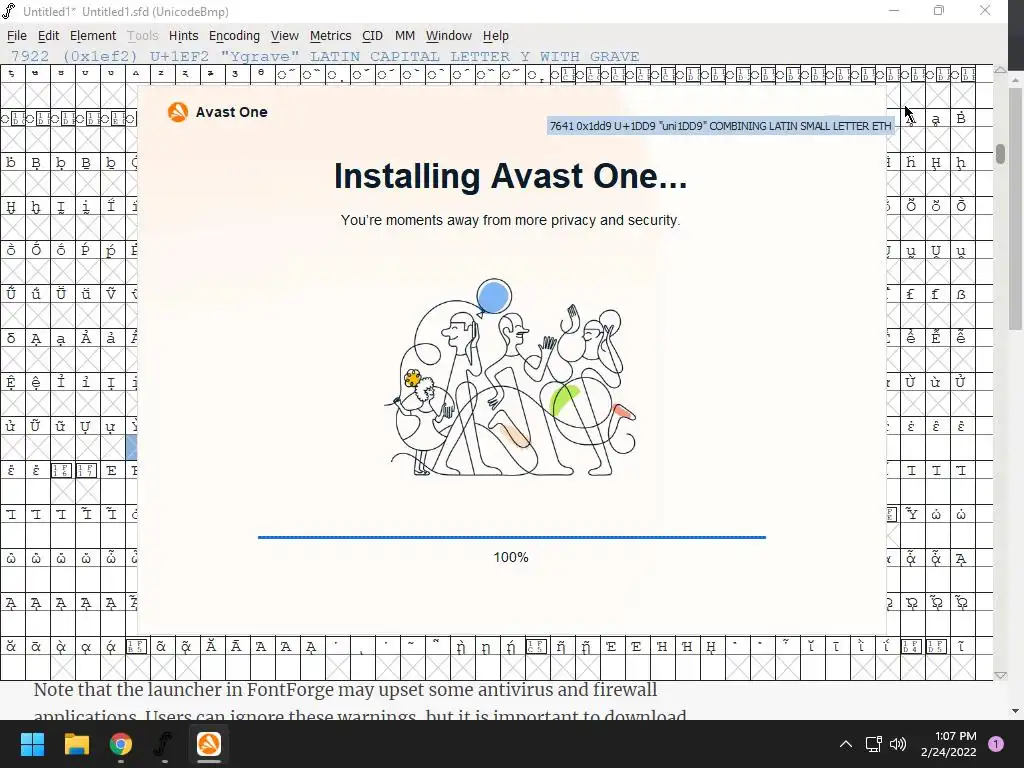
Task: Open the volume control tray icon
Action: click(x=898, y=744)
